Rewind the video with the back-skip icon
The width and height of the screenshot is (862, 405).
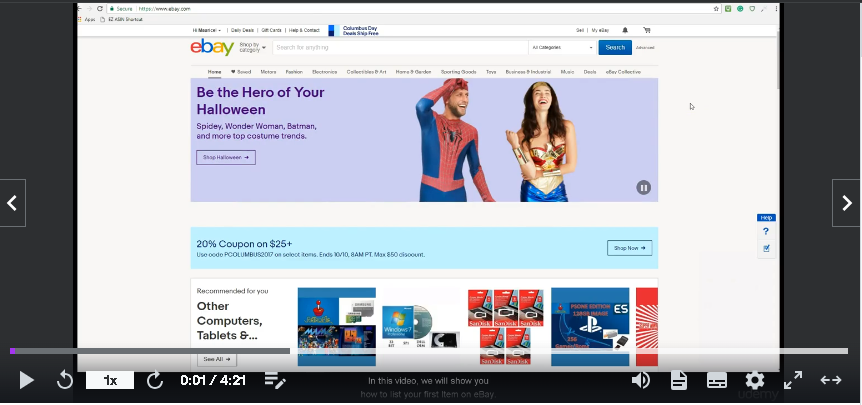(65, 380)
